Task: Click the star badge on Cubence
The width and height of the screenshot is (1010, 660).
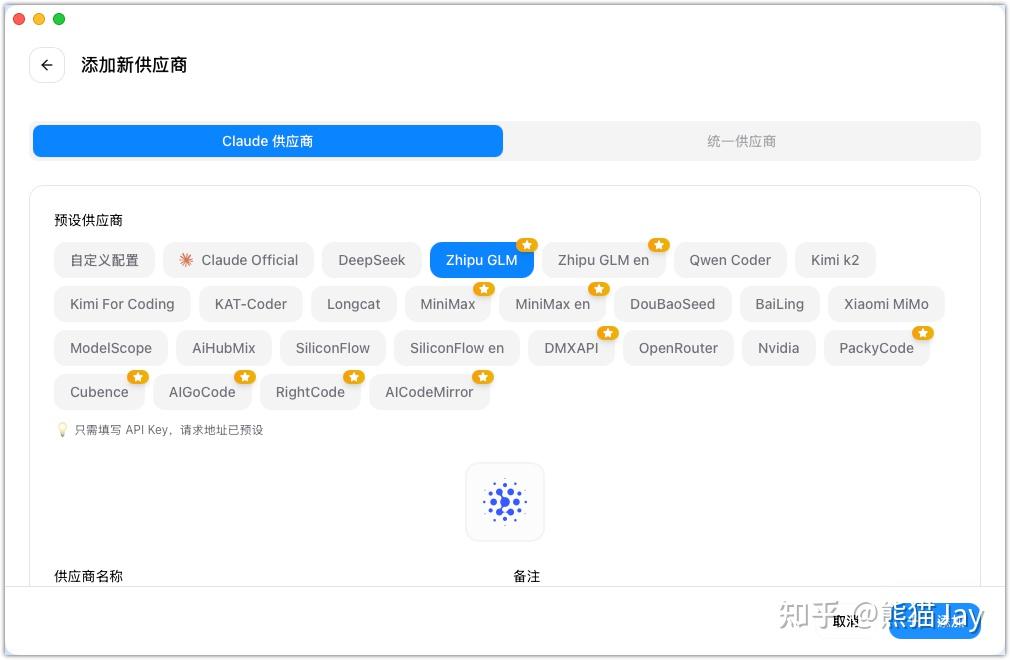Action: click(x=138, y=377)
